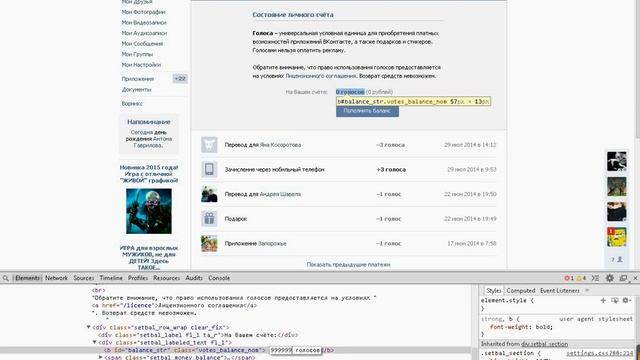Screen dimensions: 640x360
Task: Click the dock-side window icon in DevTools
Action: click(x=623, y=278)
